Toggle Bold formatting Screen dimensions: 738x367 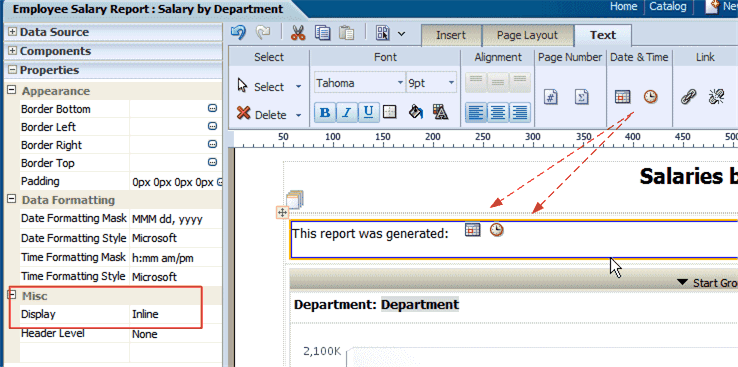pyautogui.click(x=325, y=112)
